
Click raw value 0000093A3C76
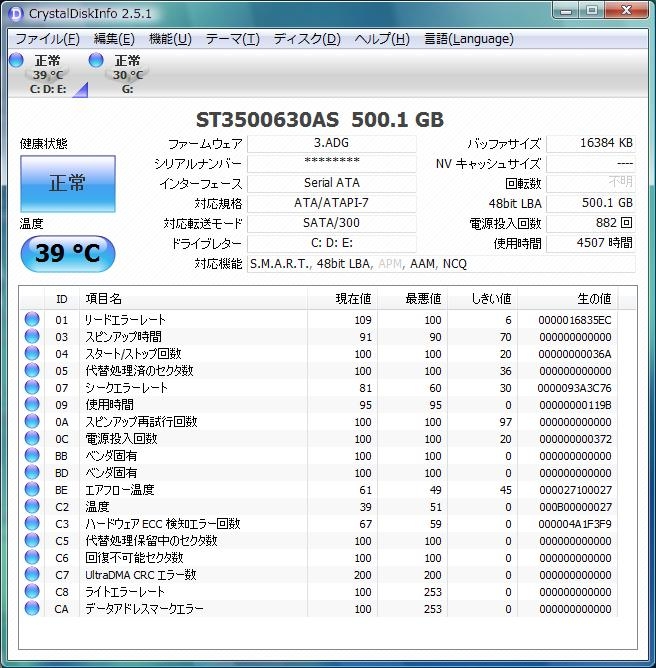pos(574,388)
